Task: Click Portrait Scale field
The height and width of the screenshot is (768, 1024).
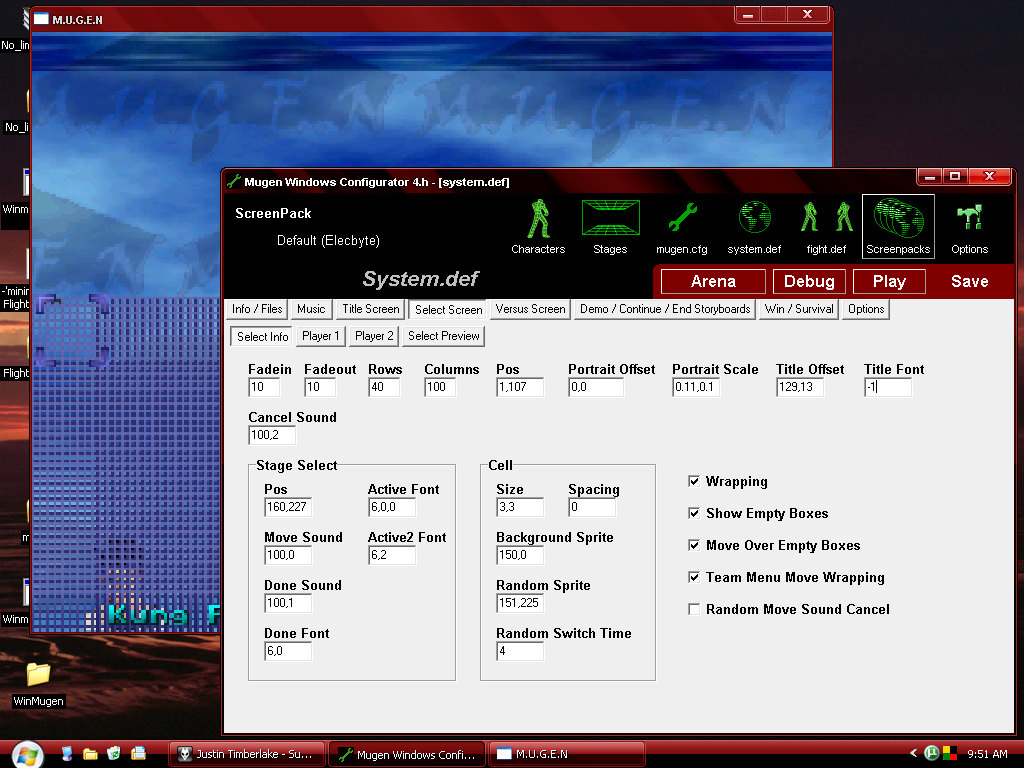Action: click(x=696, y=387)
